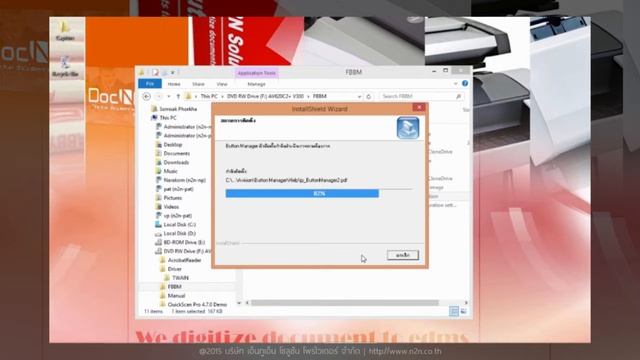Select the Manual folder in the tree
The width and height of the screenshot is (640, 360).
click(176, 296)
